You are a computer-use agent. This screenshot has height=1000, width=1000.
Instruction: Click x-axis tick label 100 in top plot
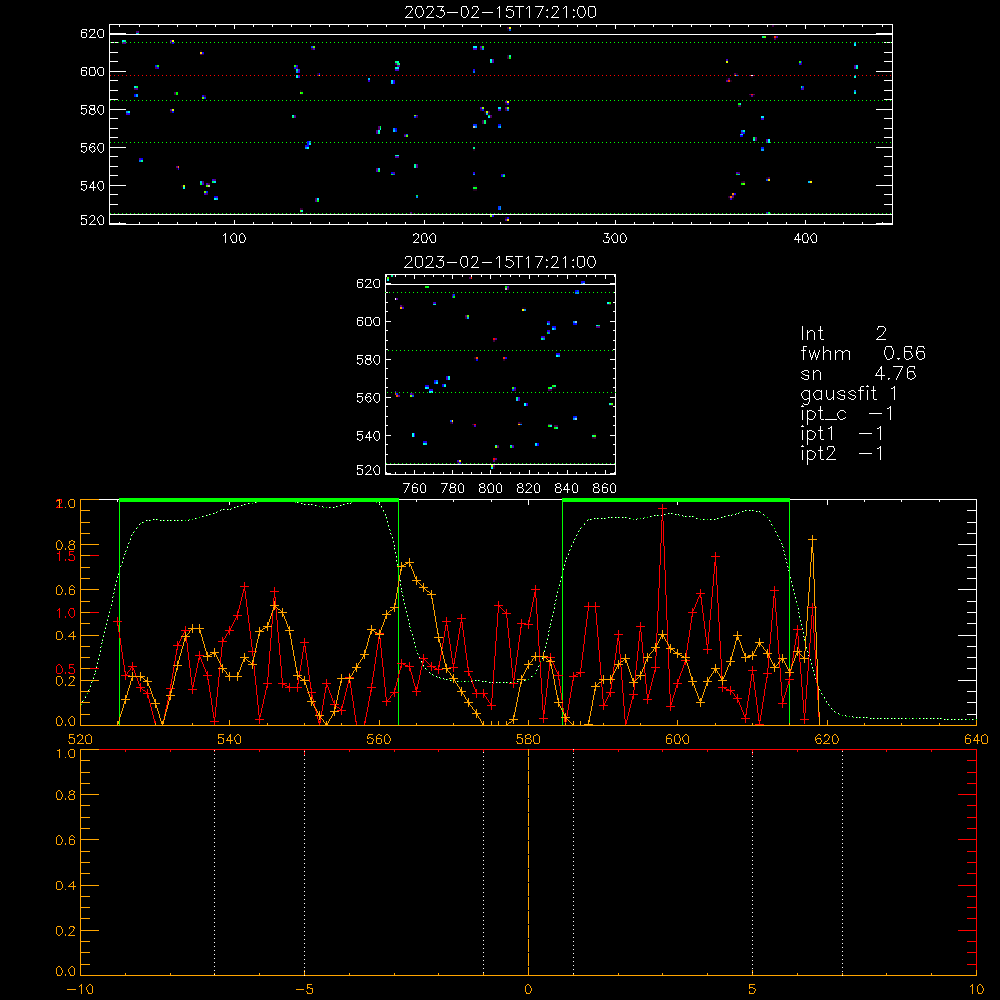point(234,239)
